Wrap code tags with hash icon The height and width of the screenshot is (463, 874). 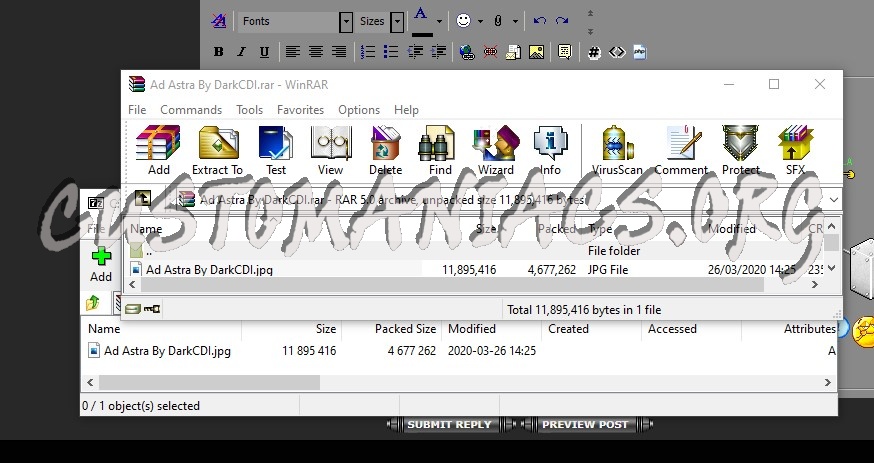pyautogui.click(x=594, y=52)
